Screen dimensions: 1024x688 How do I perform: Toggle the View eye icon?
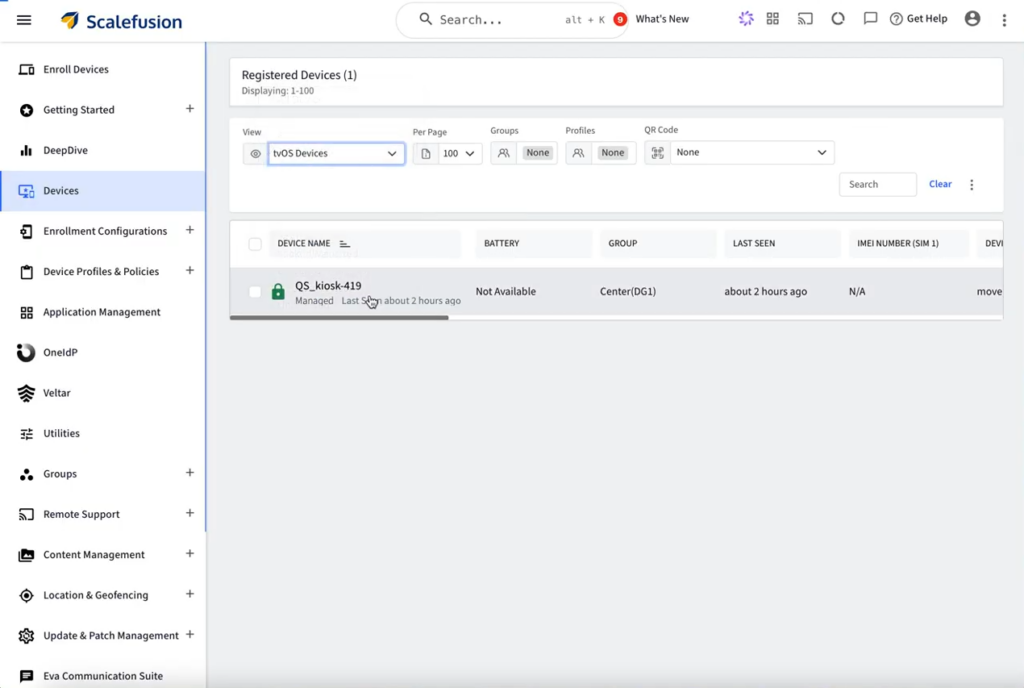click(255, 154)
